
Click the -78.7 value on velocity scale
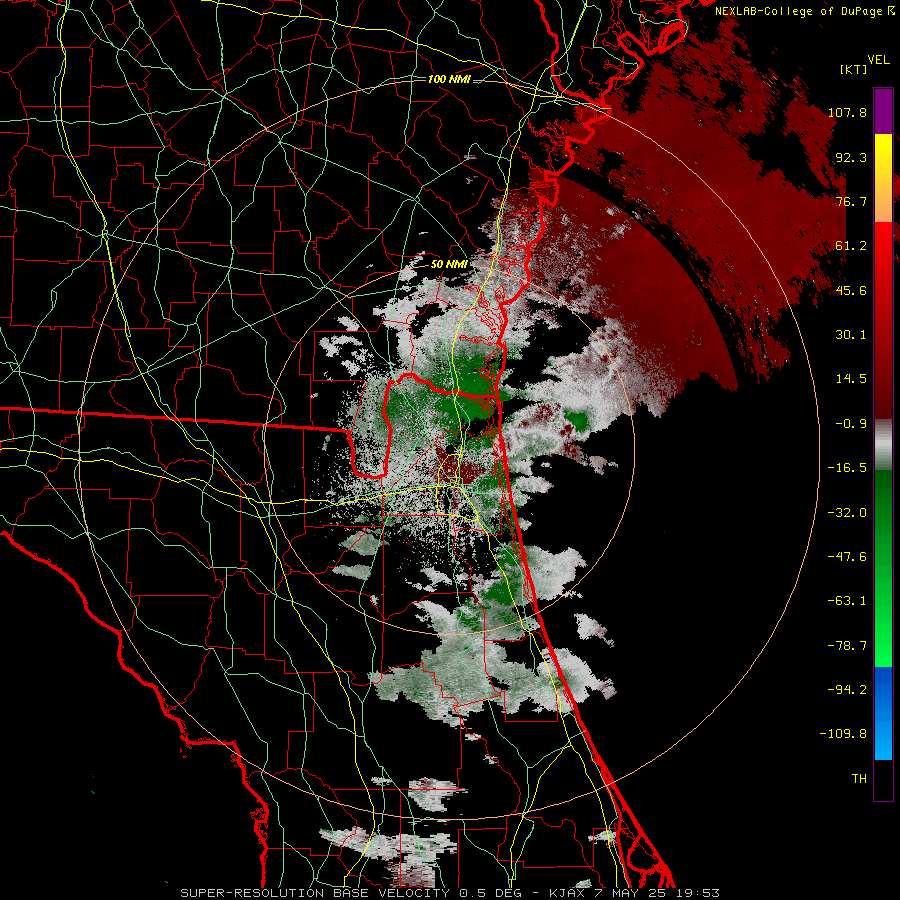pos(847,646)
